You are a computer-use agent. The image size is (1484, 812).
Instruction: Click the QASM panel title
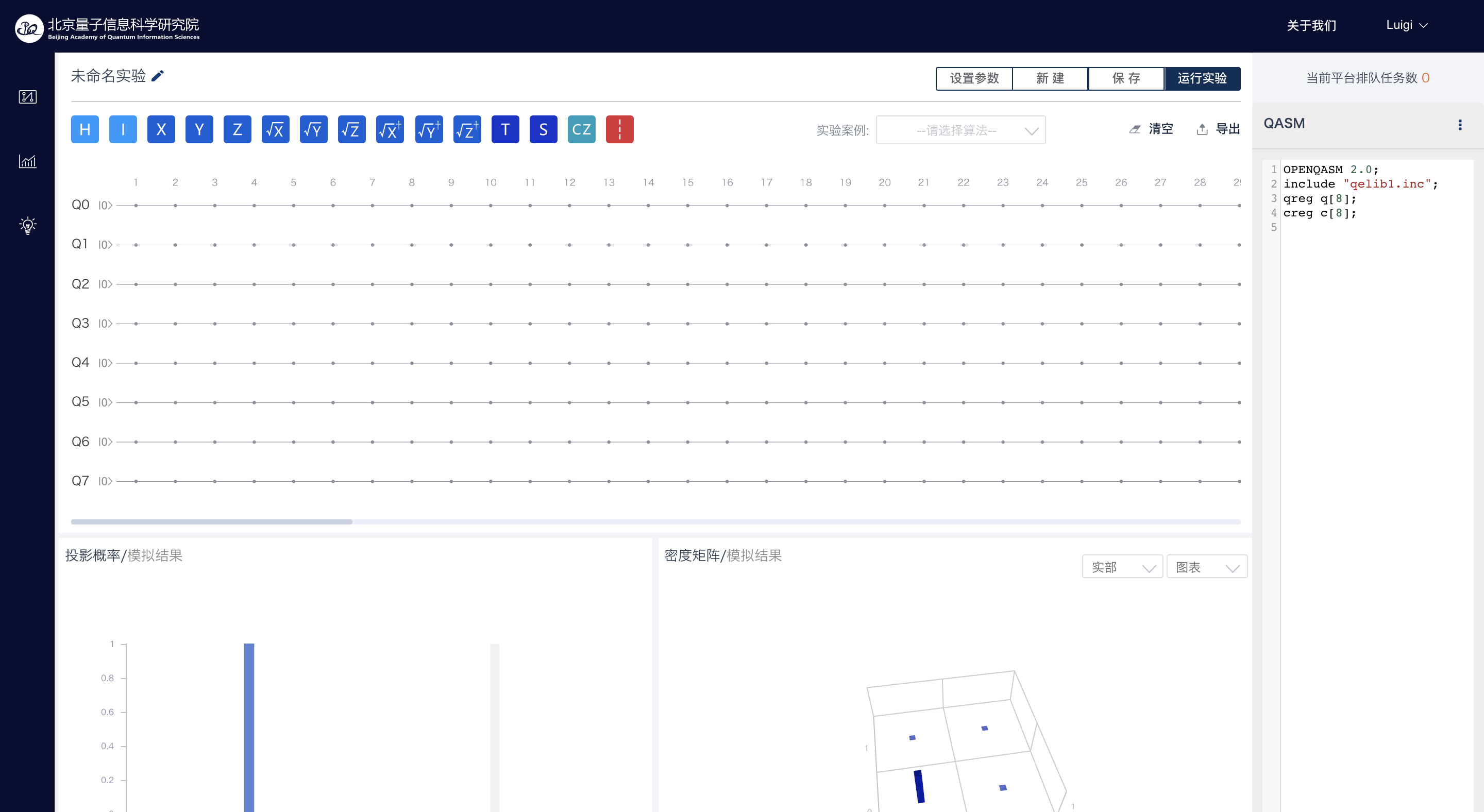[1284, 123]
